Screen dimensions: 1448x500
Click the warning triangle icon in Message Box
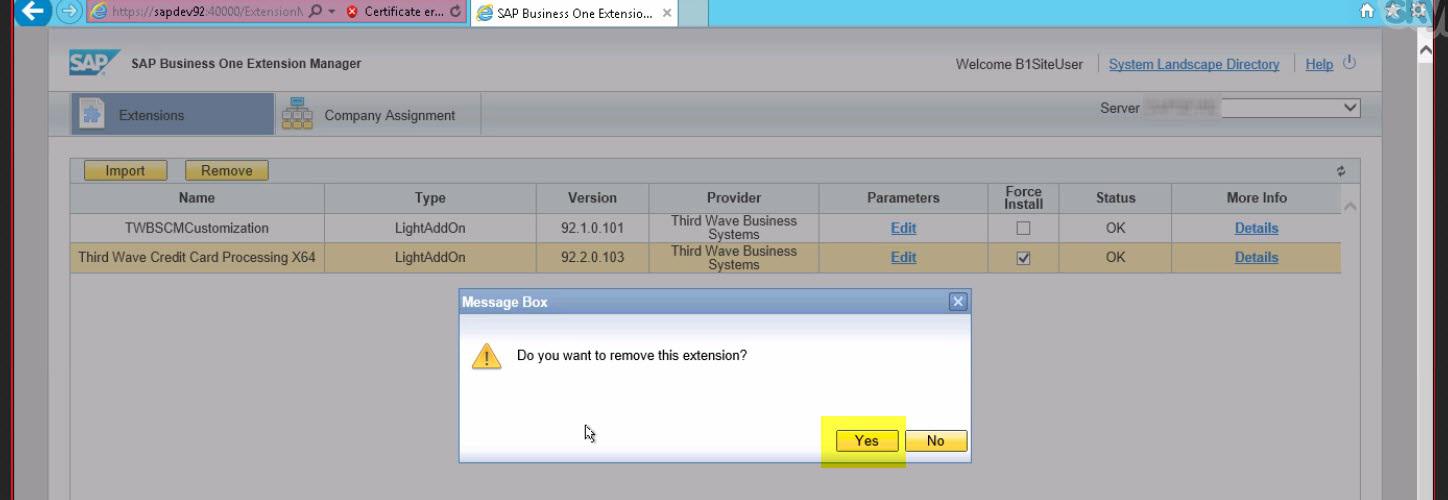pyautogui.click(x=487, y=356)
